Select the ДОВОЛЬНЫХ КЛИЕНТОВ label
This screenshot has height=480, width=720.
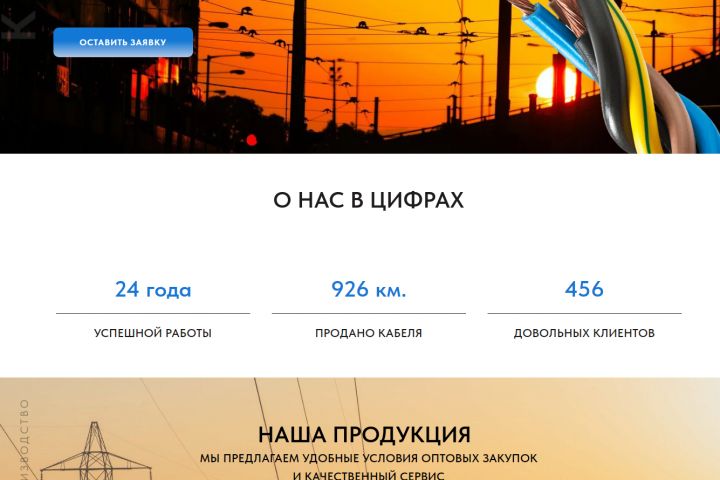584,333
